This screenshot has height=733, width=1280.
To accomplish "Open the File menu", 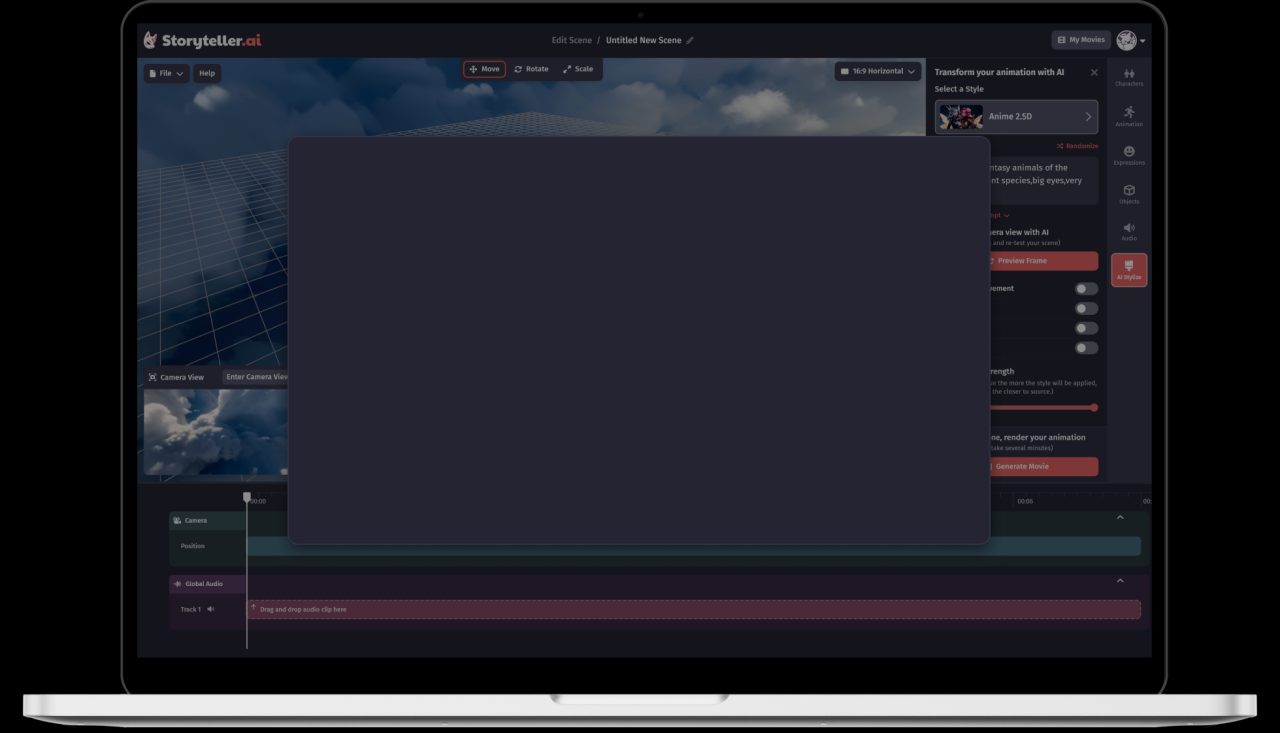I will tap(165, 73).
